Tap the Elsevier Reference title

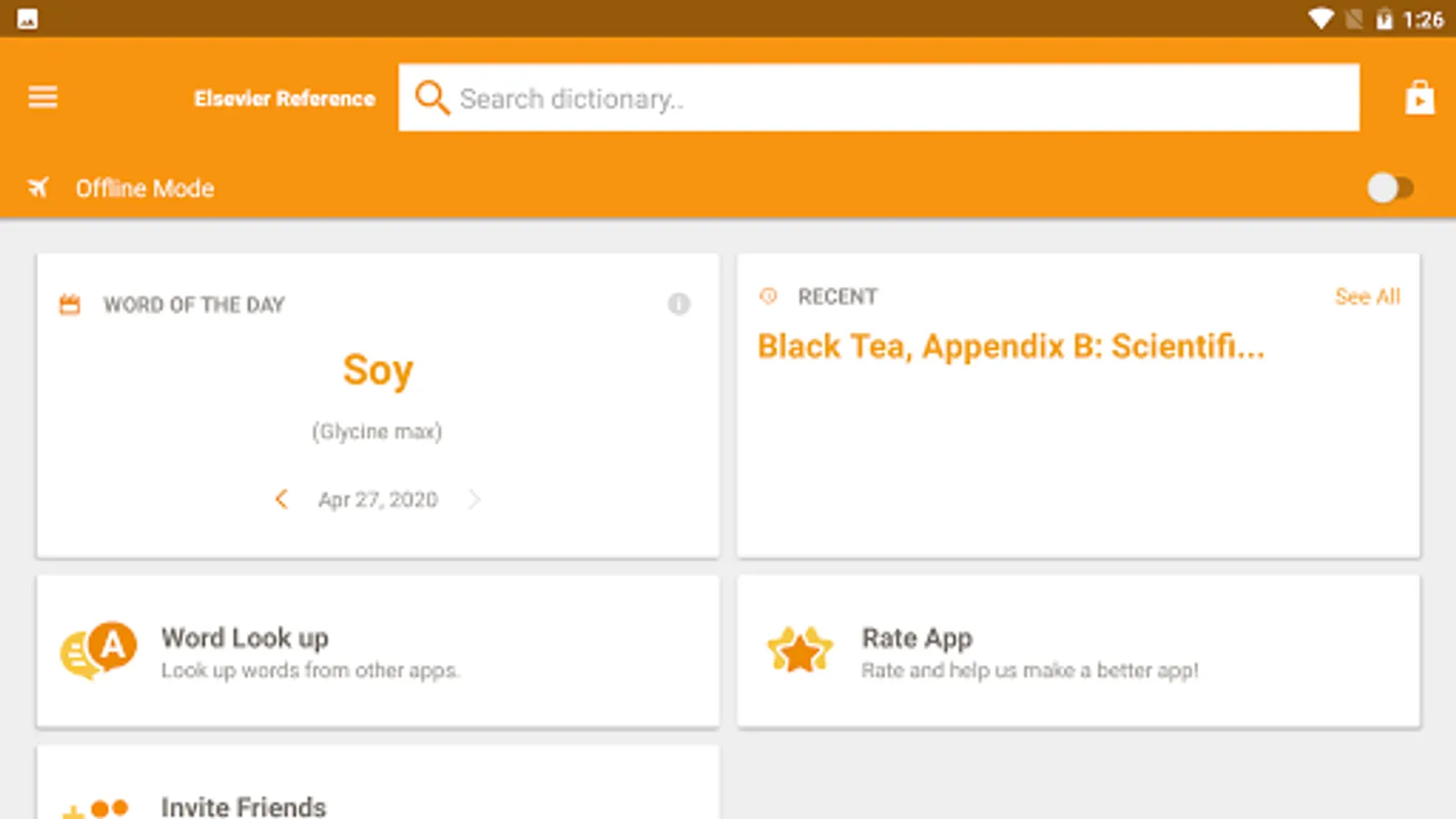point(285,98)
